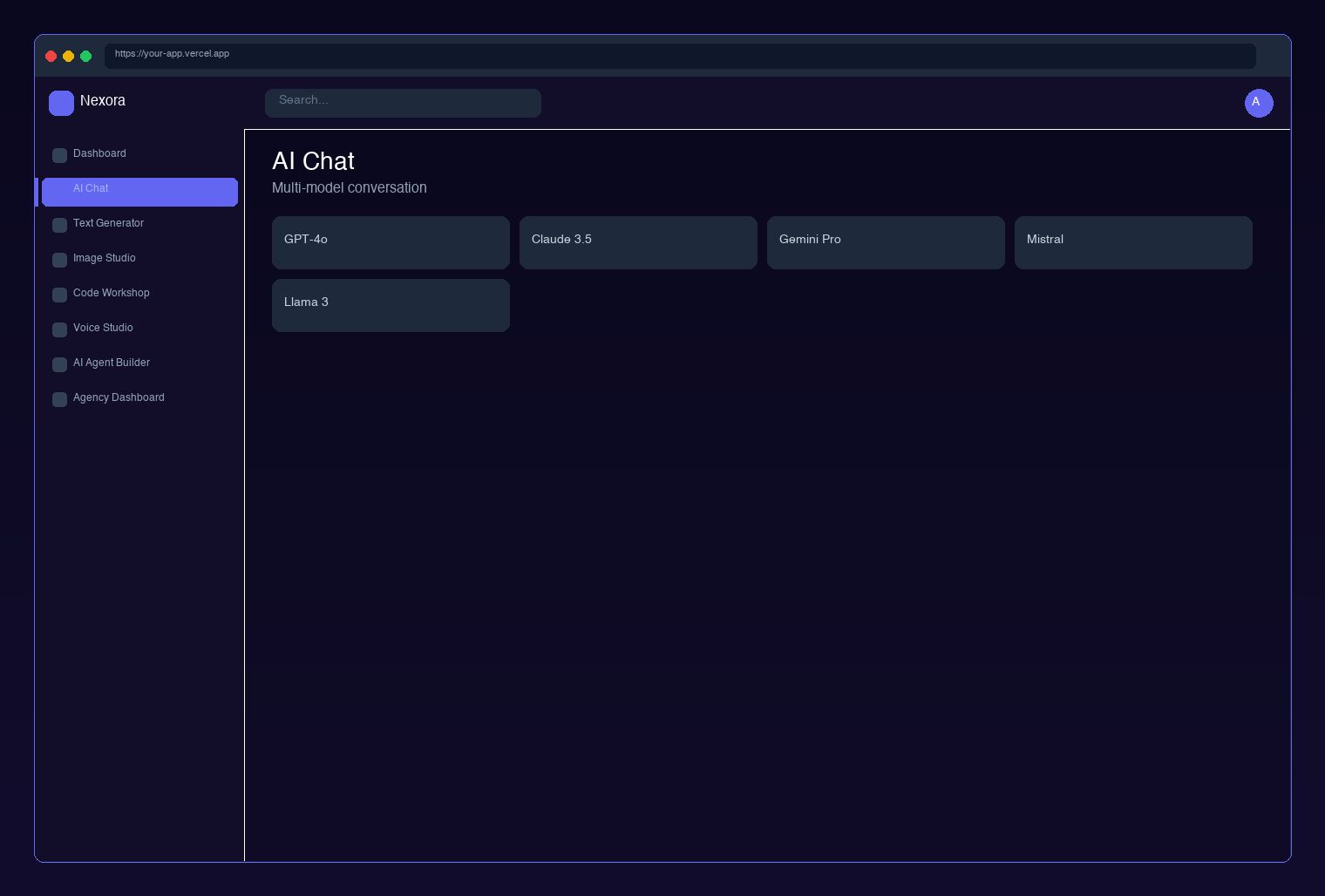Go to Agency Dashboard label
Viewport: 1325px width, 896px height.
[x=119, y=397]
